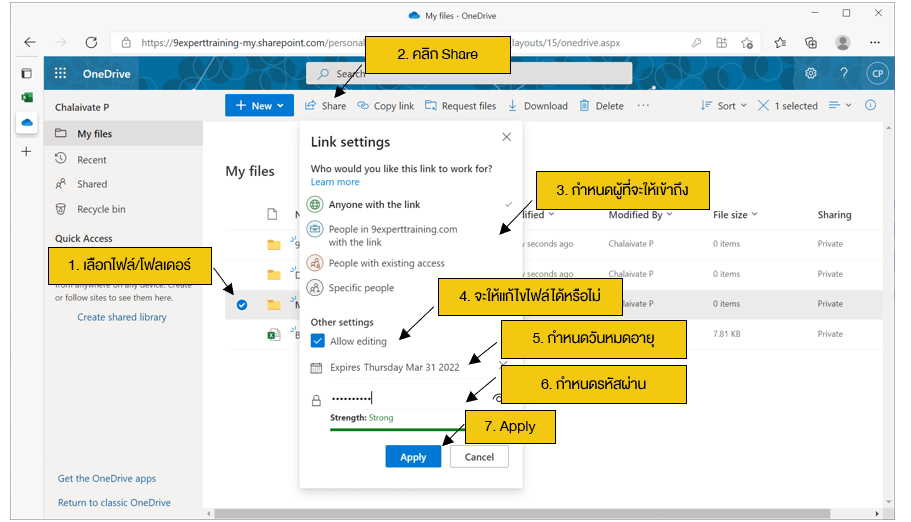911x522 pixels.
Task: Open Recycle bin in left navigation
Action: click(101, 209)
